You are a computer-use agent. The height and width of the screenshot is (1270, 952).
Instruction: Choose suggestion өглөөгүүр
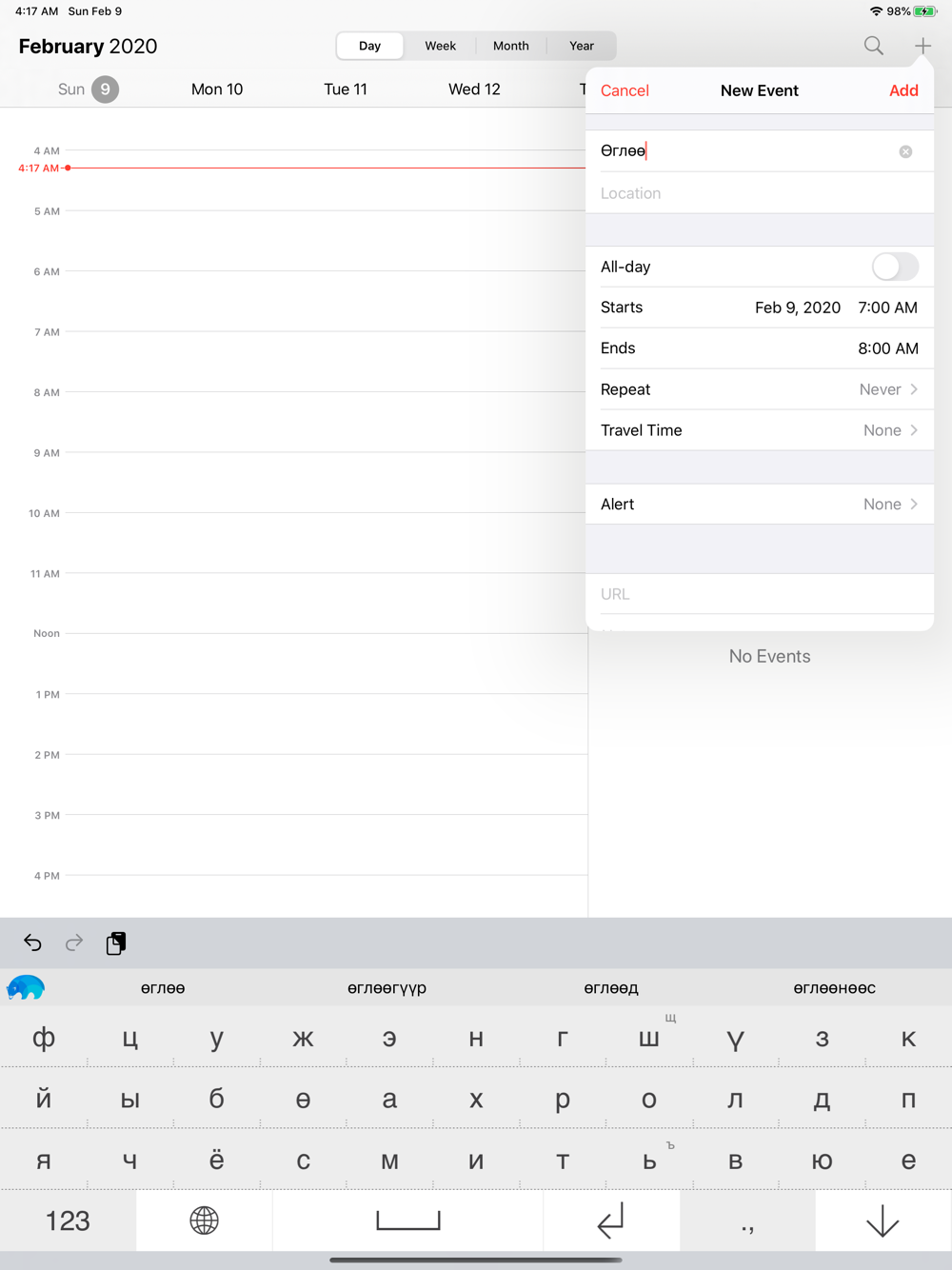pyautogui.click(x=387, y=988)
